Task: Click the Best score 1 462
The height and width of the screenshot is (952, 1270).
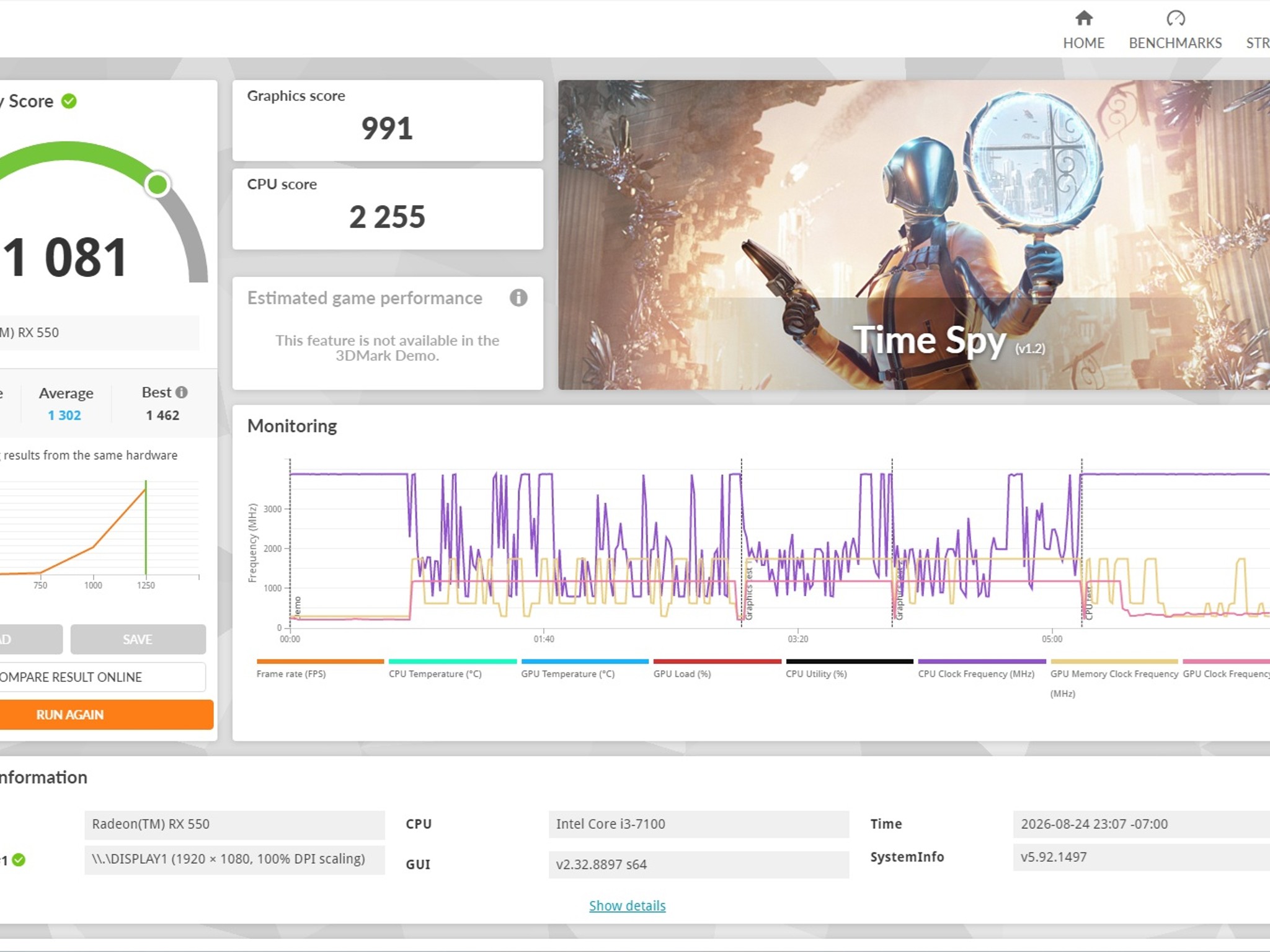Action: click(x=162, y=415)
